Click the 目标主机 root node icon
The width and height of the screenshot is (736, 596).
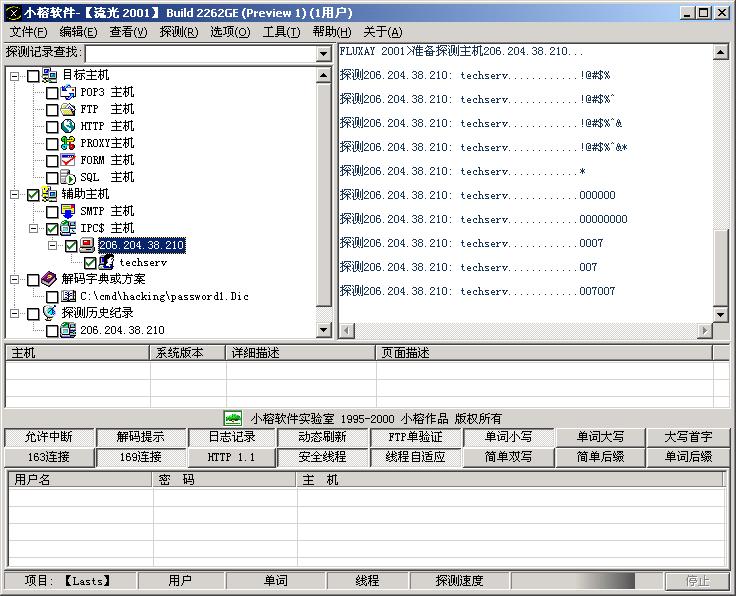pyautogui.click(x=49, y=75)
